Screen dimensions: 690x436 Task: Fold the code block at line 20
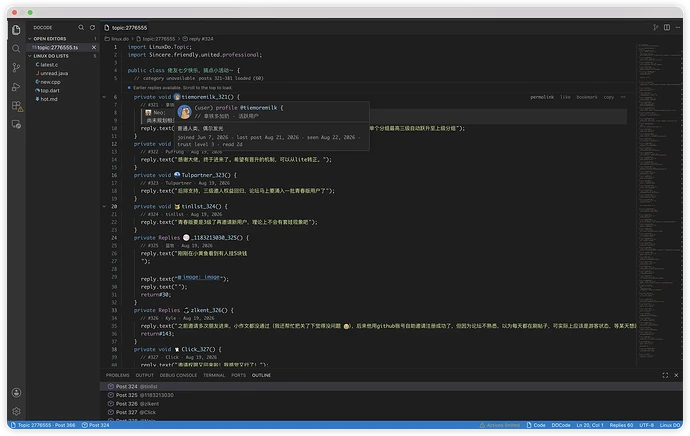104,206
